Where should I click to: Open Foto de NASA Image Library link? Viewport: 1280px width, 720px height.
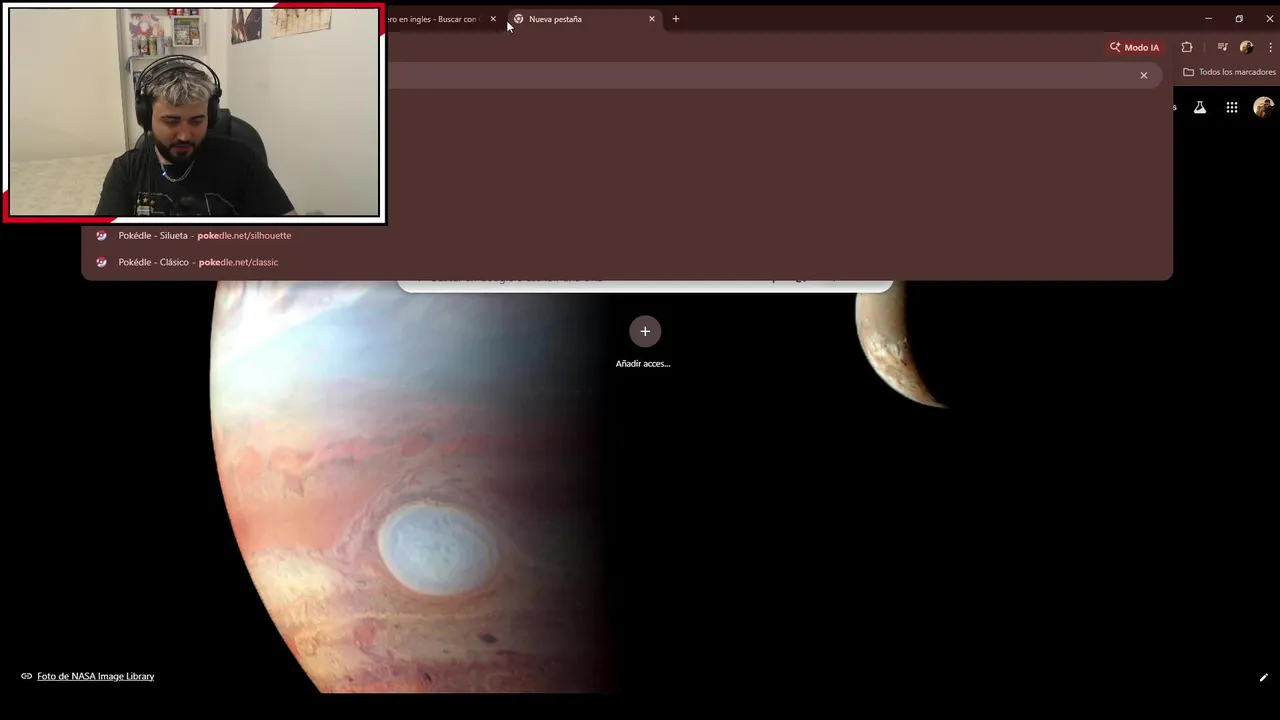[x=95, y=676]
